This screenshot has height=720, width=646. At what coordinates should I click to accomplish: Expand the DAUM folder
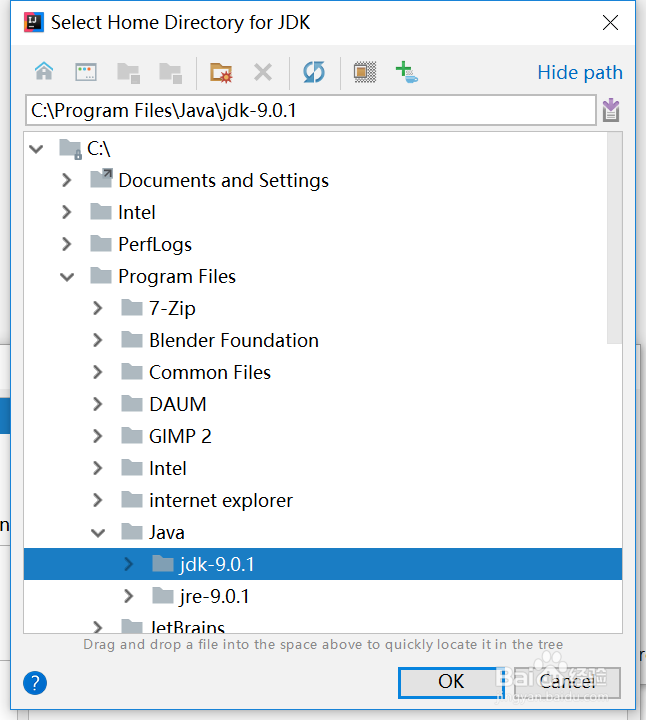[97, 404]
